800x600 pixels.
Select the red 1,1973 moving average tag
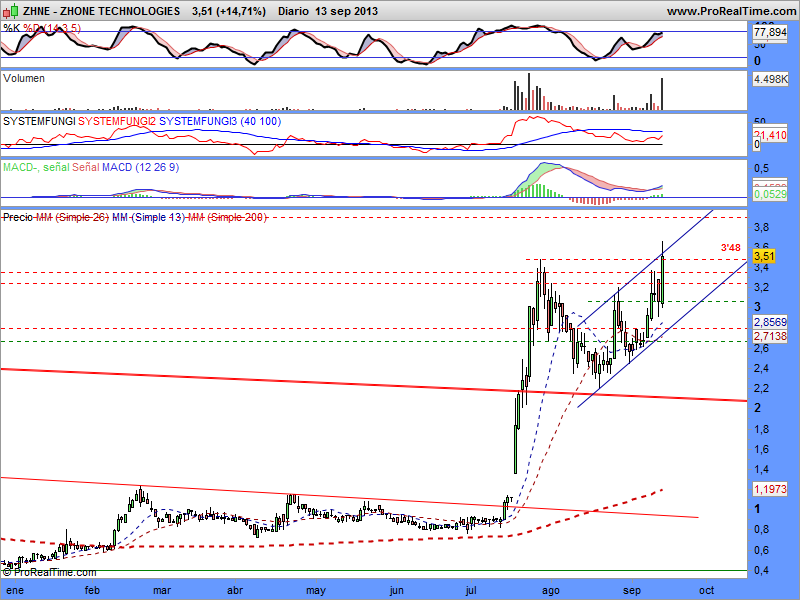click(770, 489)
